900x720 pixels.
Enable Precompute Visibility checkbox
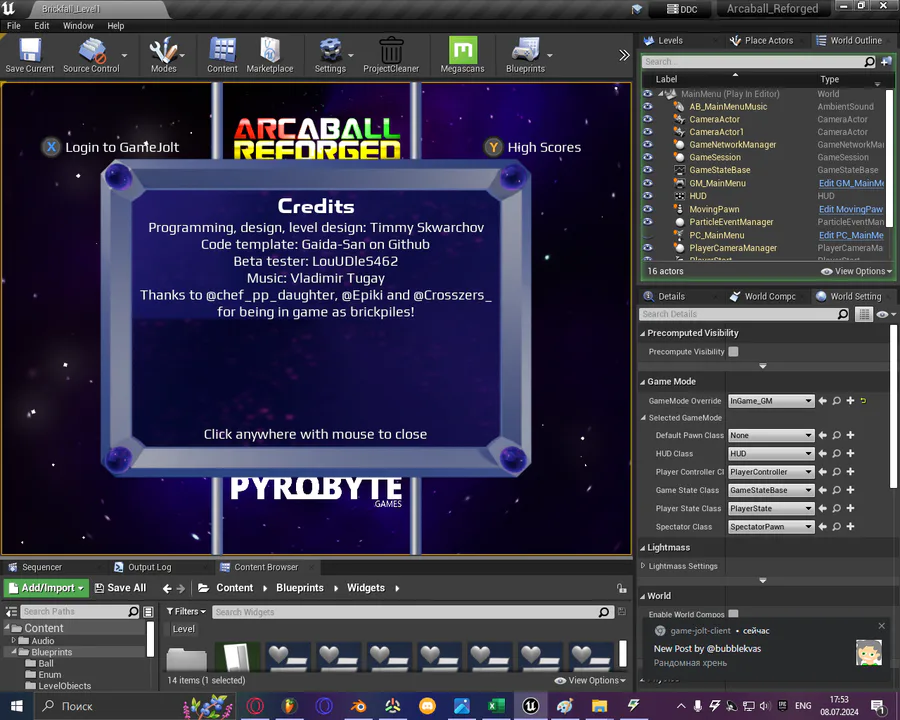734,351
